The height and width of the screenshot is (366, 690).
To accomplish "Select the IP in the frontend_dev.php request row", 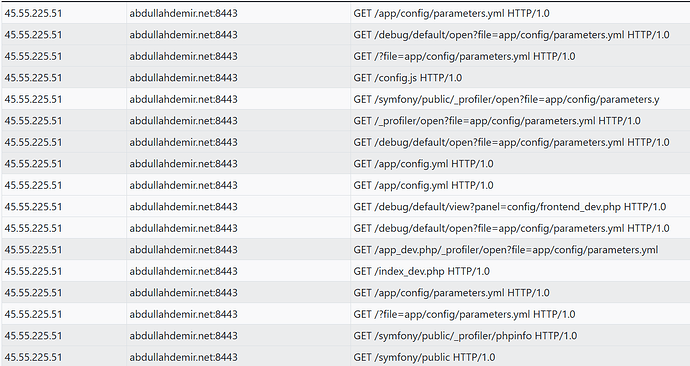I will tap(33, 207).
